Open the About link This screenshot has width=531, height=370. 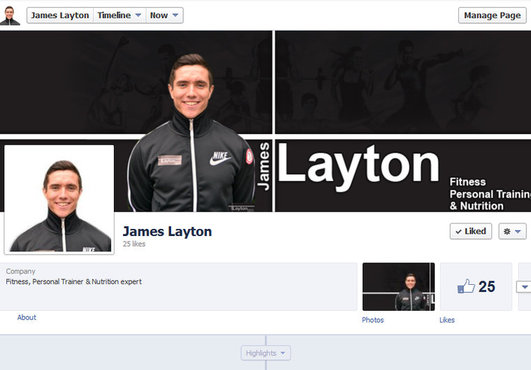(27, 318)
